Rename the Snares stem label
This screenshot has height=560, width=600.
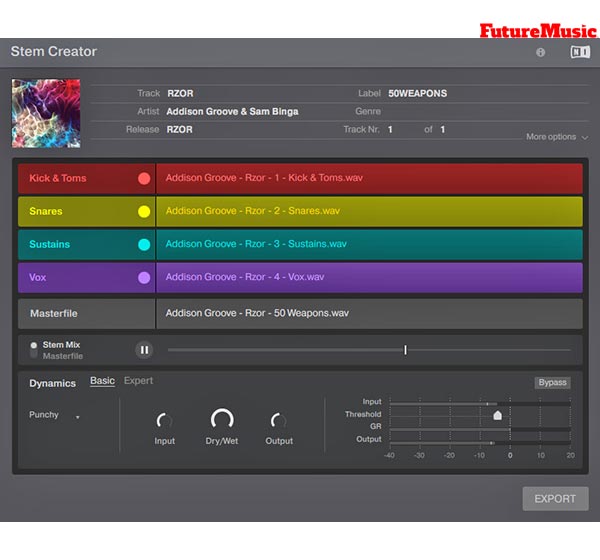point(46,211)
